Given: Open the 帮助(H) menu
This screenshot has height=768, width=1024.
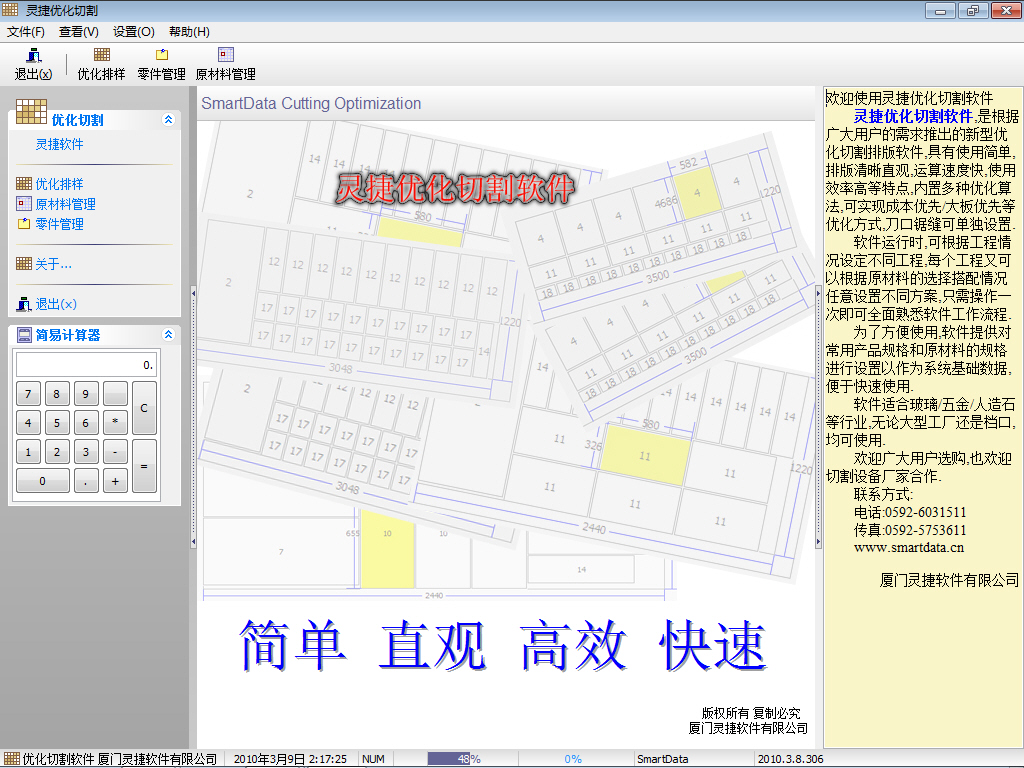Looking at the screenshot, I should pos(189,31).
